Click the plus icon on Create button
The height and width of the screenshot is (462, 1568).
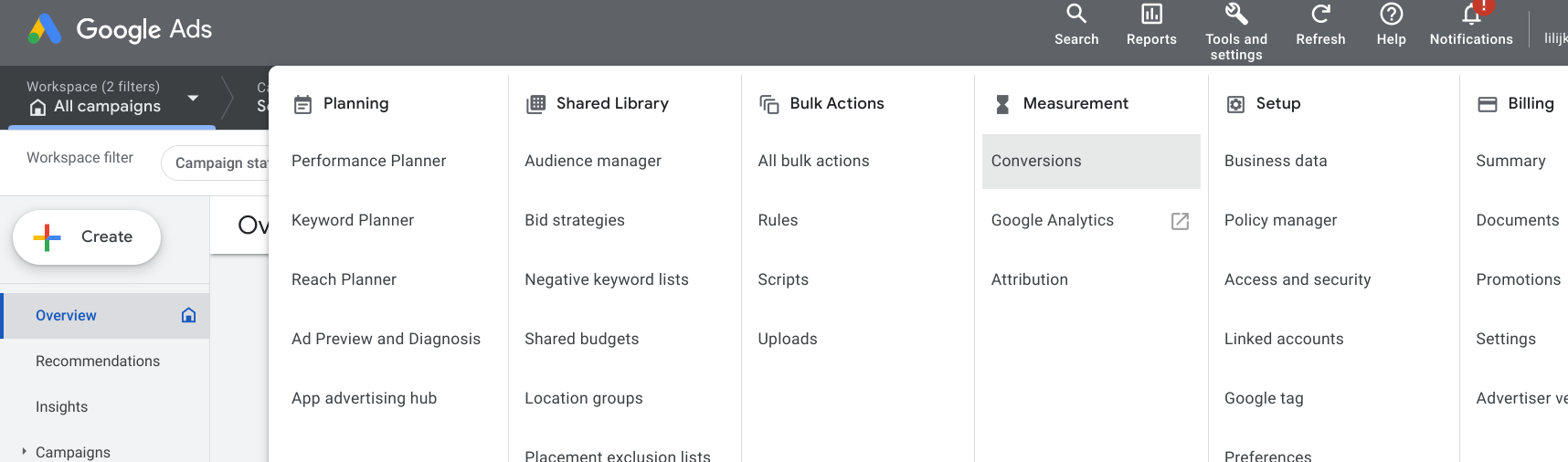pyautogui.click(x=47, y=237)
